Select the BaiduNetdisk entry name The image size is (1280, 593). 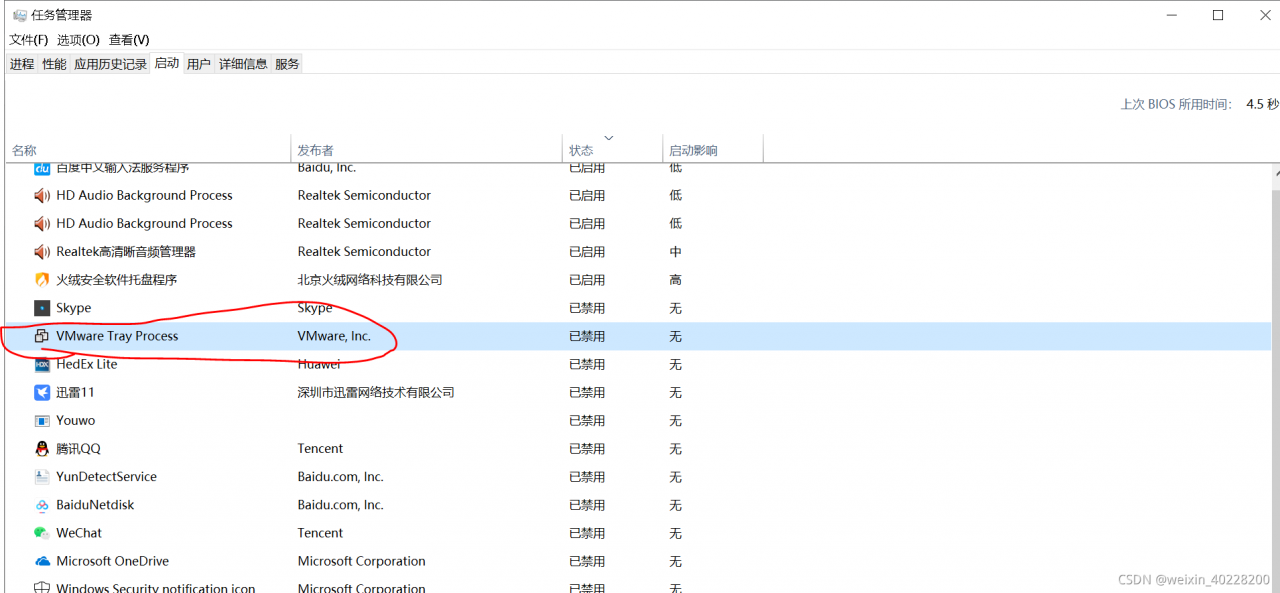click(x=95, y=505)
